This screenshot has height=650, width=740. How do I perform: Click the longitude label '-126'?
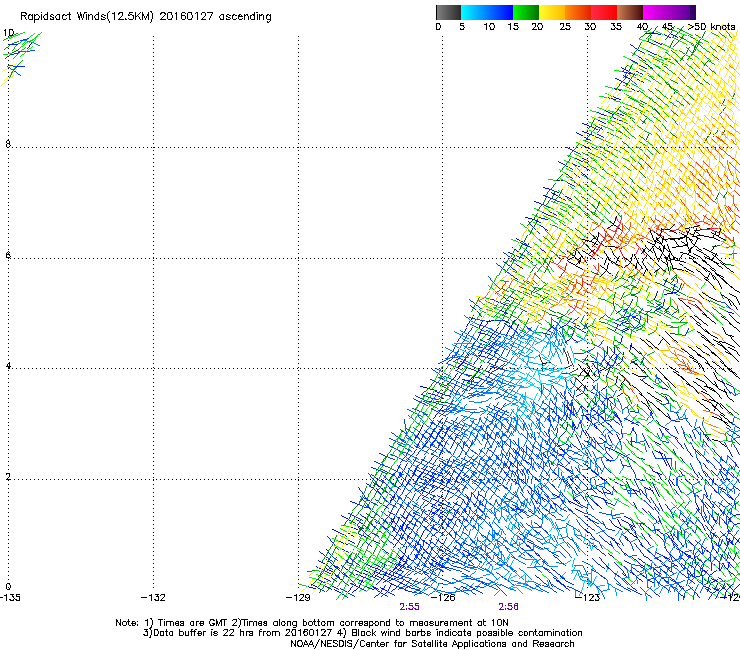[x=443, y=598]
